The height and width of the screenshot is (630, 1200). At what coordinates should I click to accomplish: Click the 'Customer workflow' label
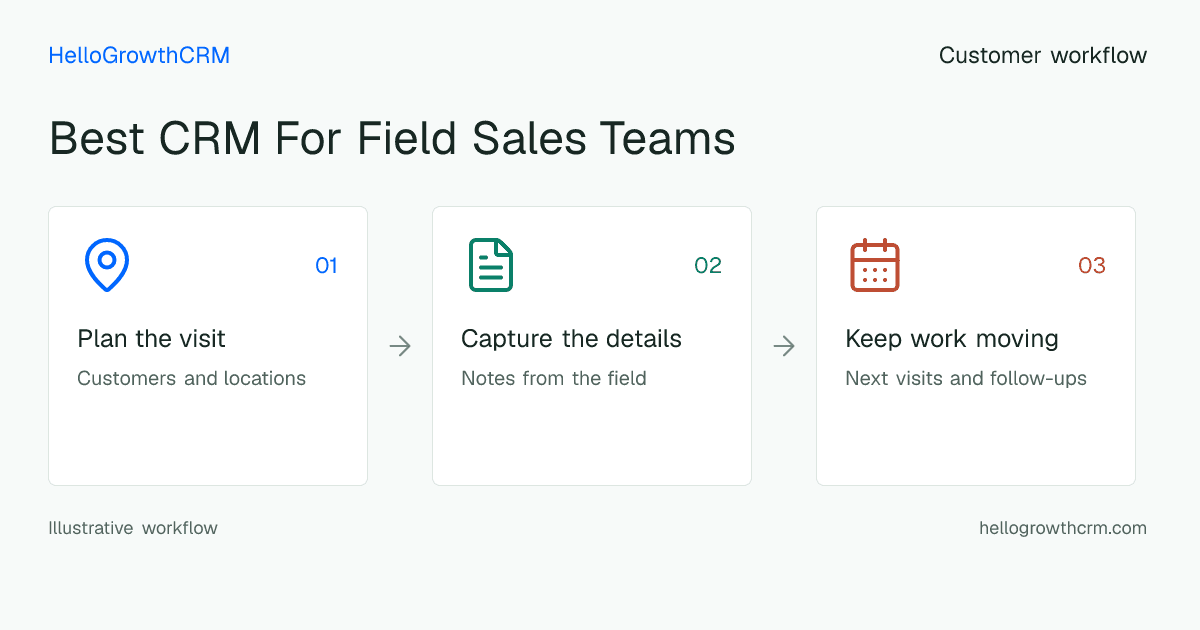(1043, 56)
